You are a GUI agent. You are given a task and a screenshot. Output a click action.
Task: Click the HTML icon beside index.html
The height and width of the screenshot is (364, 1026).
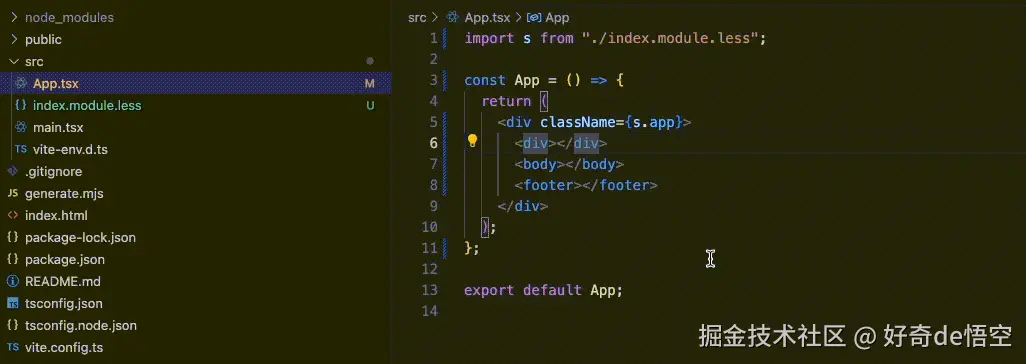[x=12, y=215]
